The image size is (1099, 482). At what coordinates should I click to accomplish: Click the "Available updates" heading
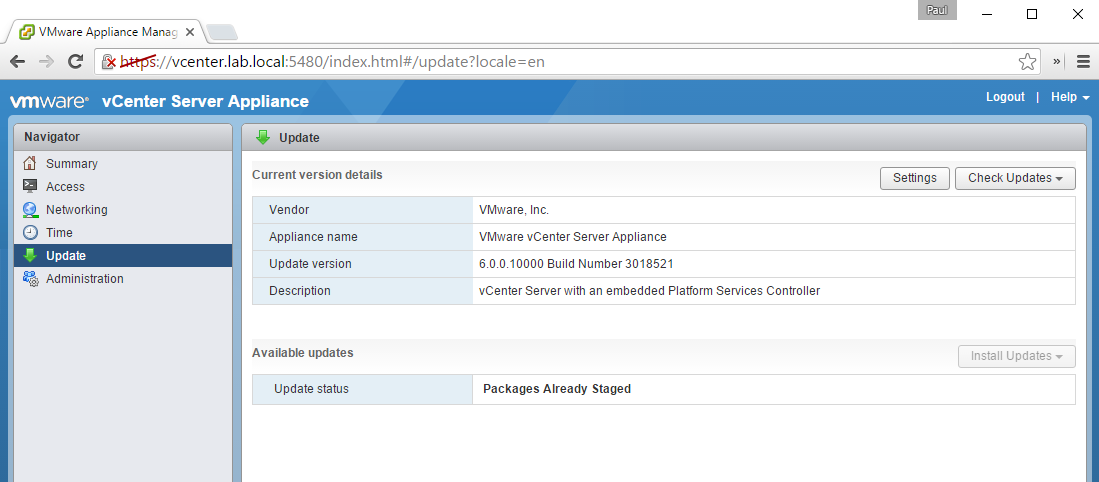coord(303,352)
